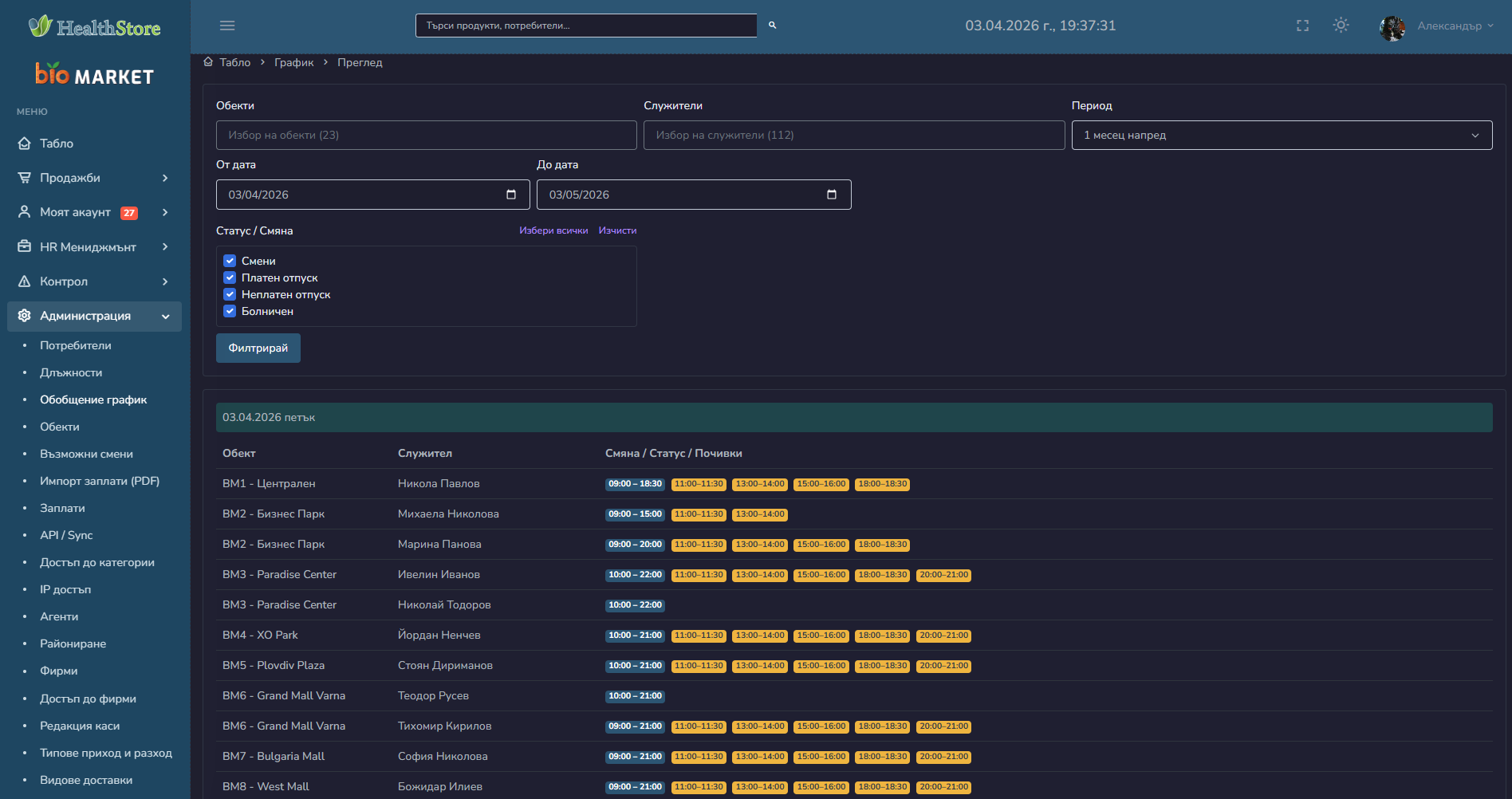Expand the Моят акаунт submenu chevron
This screenshot has width=1512, height=799.
point(165,212)
